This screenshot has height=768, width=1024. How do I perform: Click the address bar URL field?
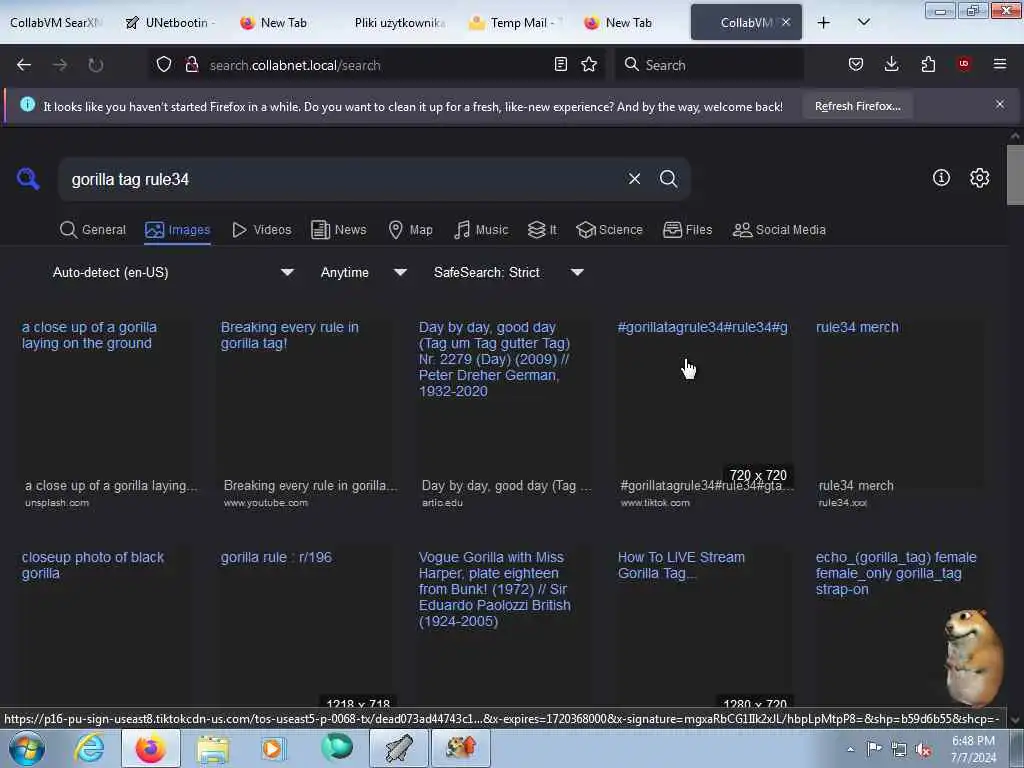(x=376, y=65)
